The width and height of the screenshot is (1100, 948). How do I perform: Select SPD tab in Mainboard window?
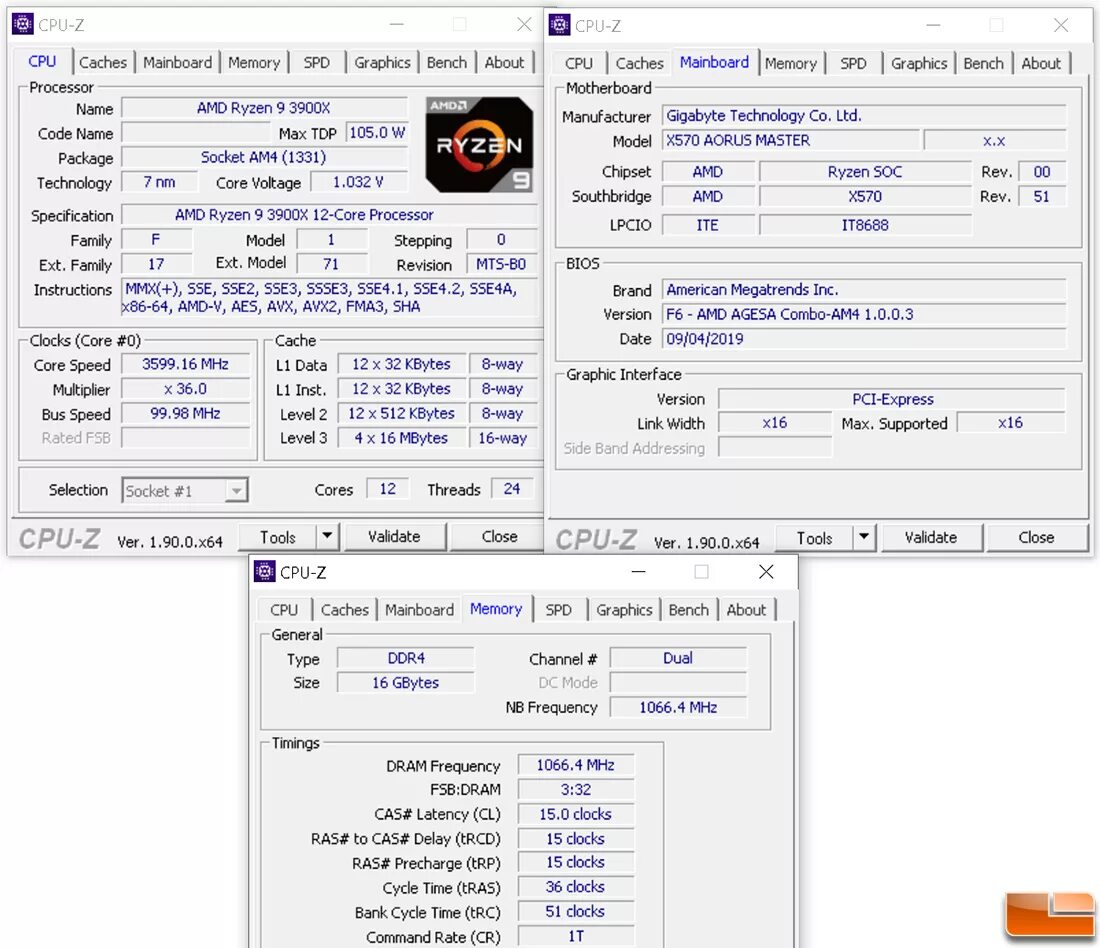point(853,63)
